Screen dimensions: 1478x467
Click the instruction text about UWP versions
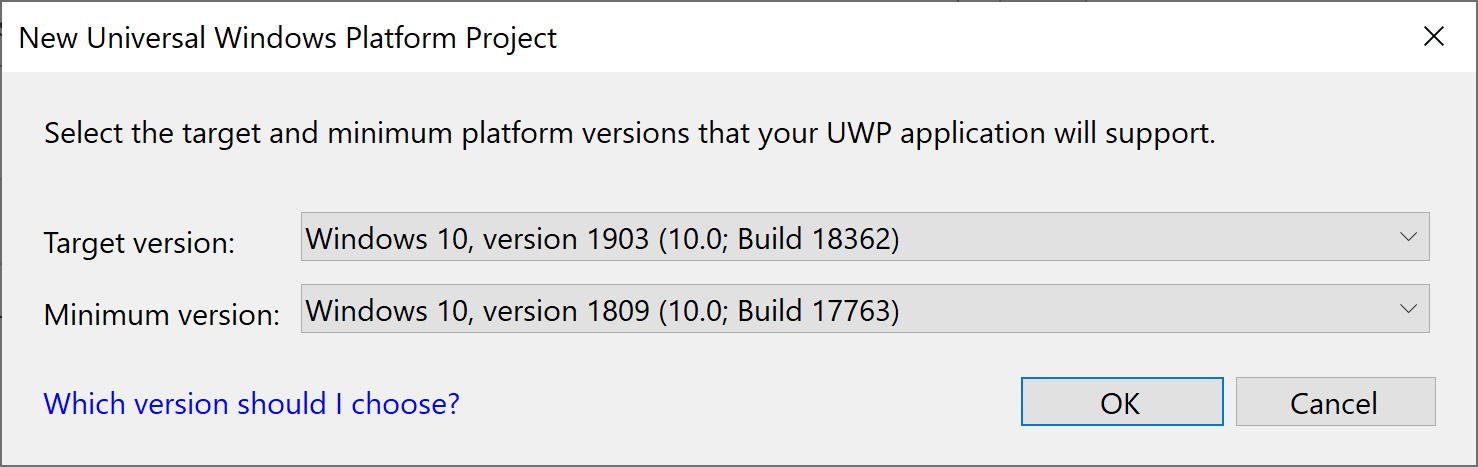point(629,133)
